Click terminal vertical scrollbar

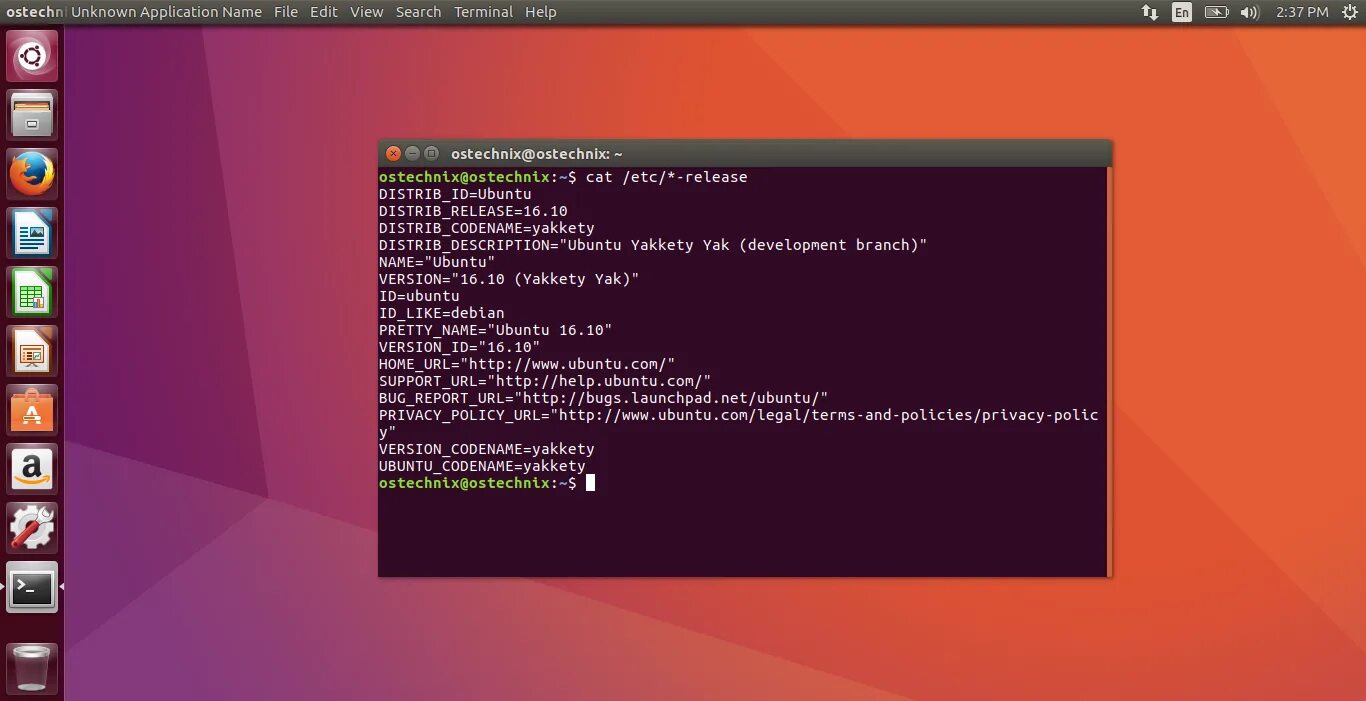(x=1109, y=371)
